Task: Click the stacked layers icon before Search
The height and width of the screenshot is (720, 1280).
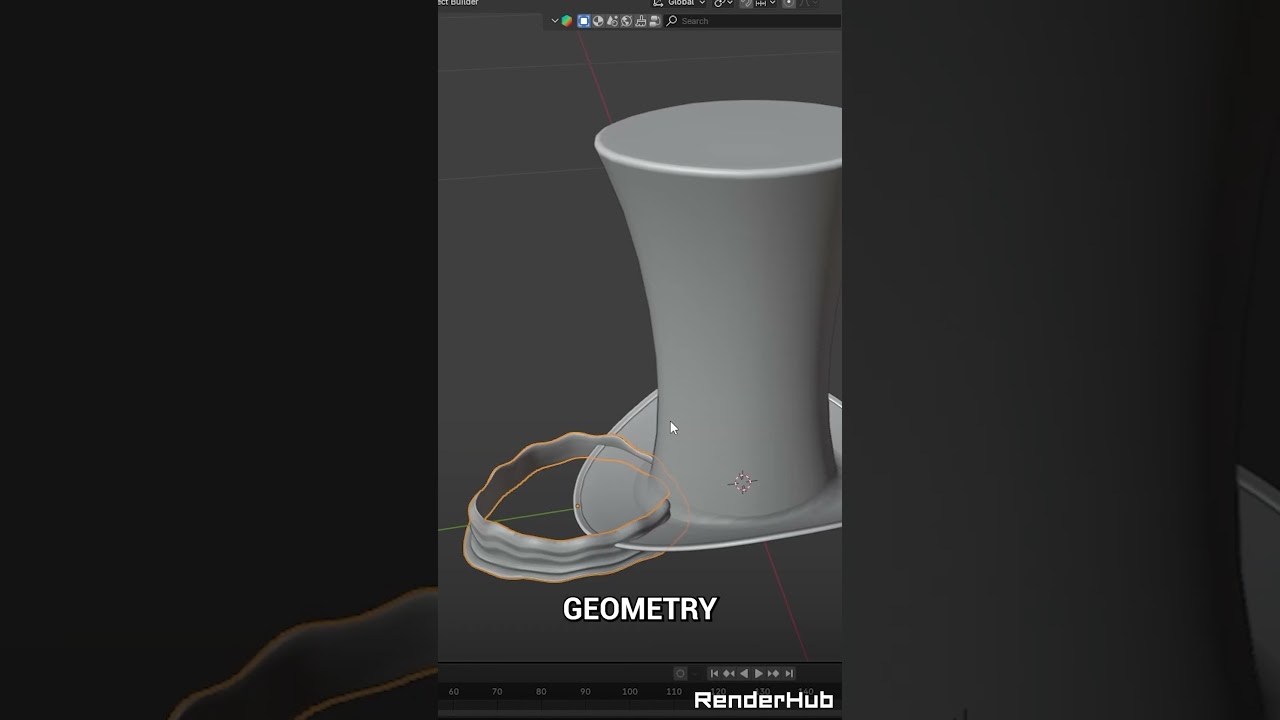Action: point(655,21)
